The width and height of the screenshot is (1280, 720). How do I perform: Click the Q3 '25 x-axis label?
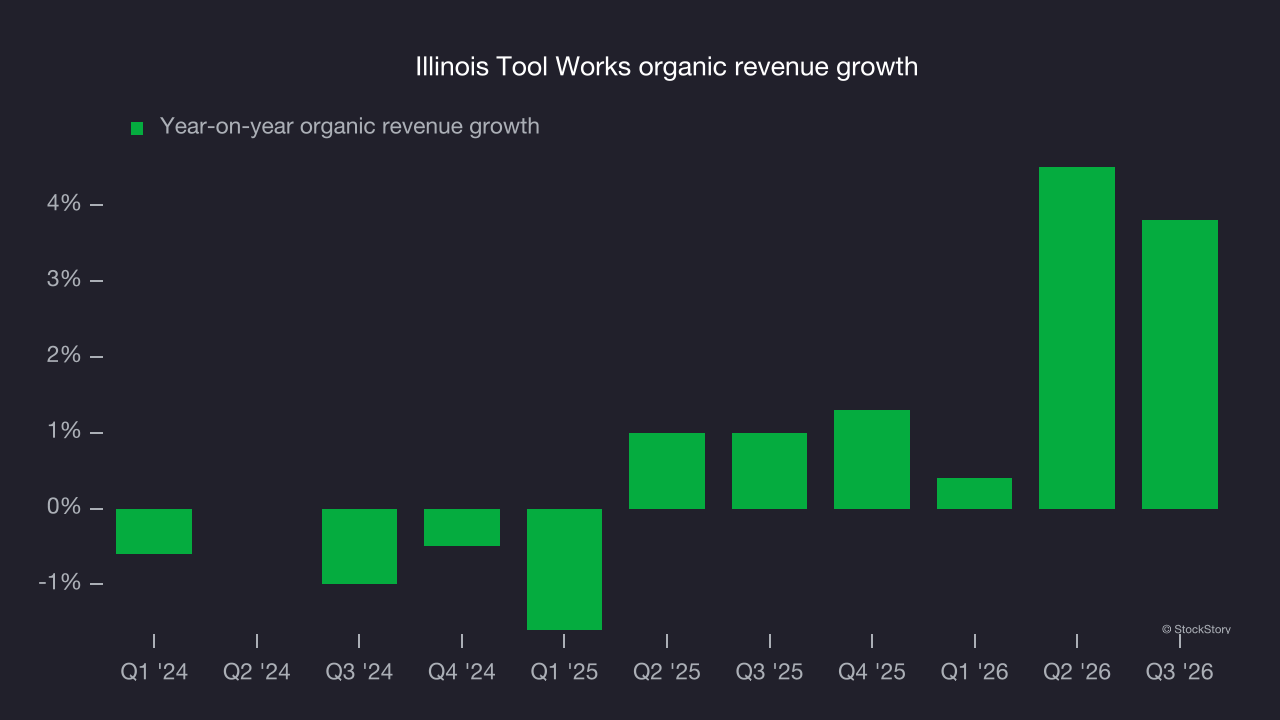tap(770, 672)
